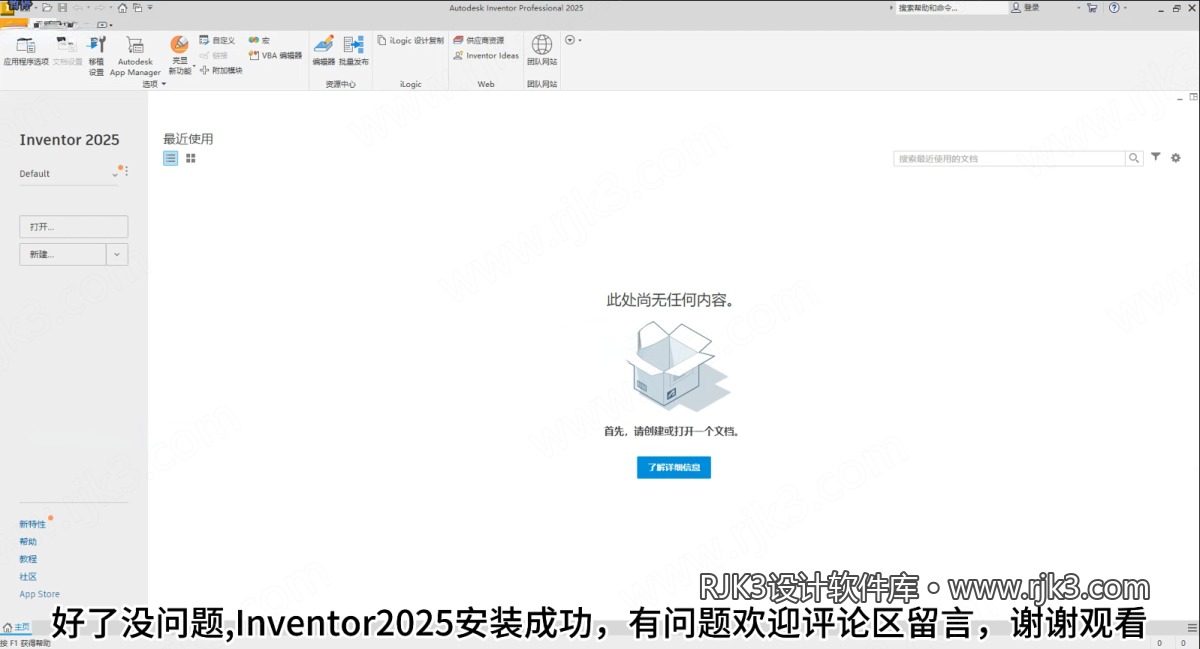Screen dimensions: 1200x649
Task: Open the 新建 split-button dropdown arrow
Action: (x=117, y=254)
